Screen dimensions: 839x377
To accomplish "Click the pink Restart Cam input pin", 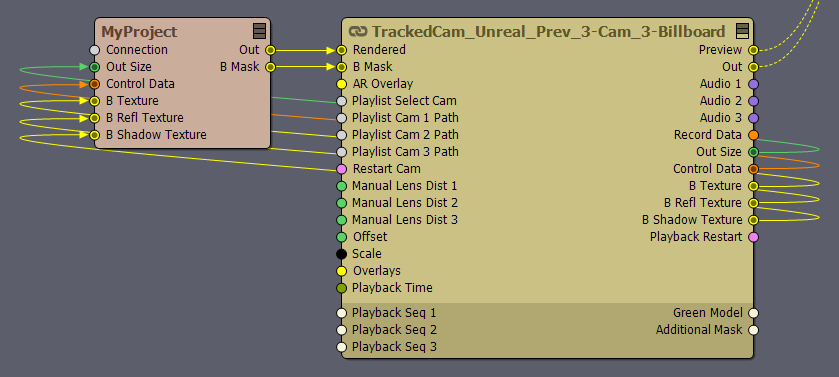I will (341, 169).
